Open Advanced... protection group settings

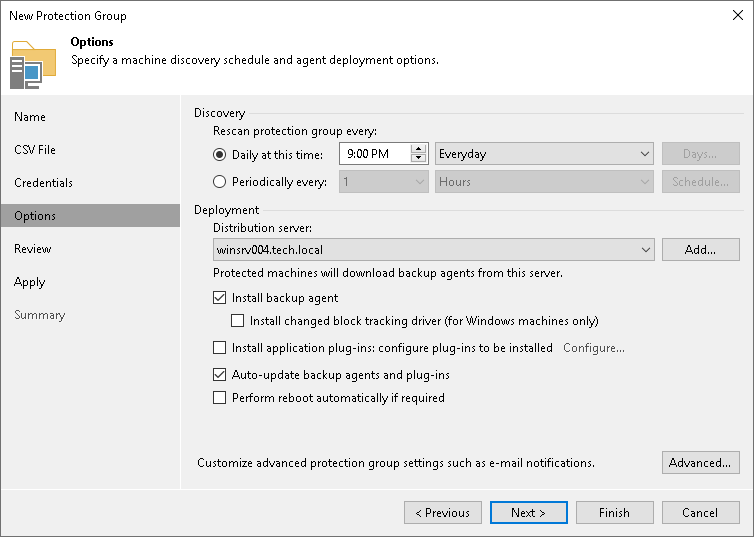pos(701,462)
